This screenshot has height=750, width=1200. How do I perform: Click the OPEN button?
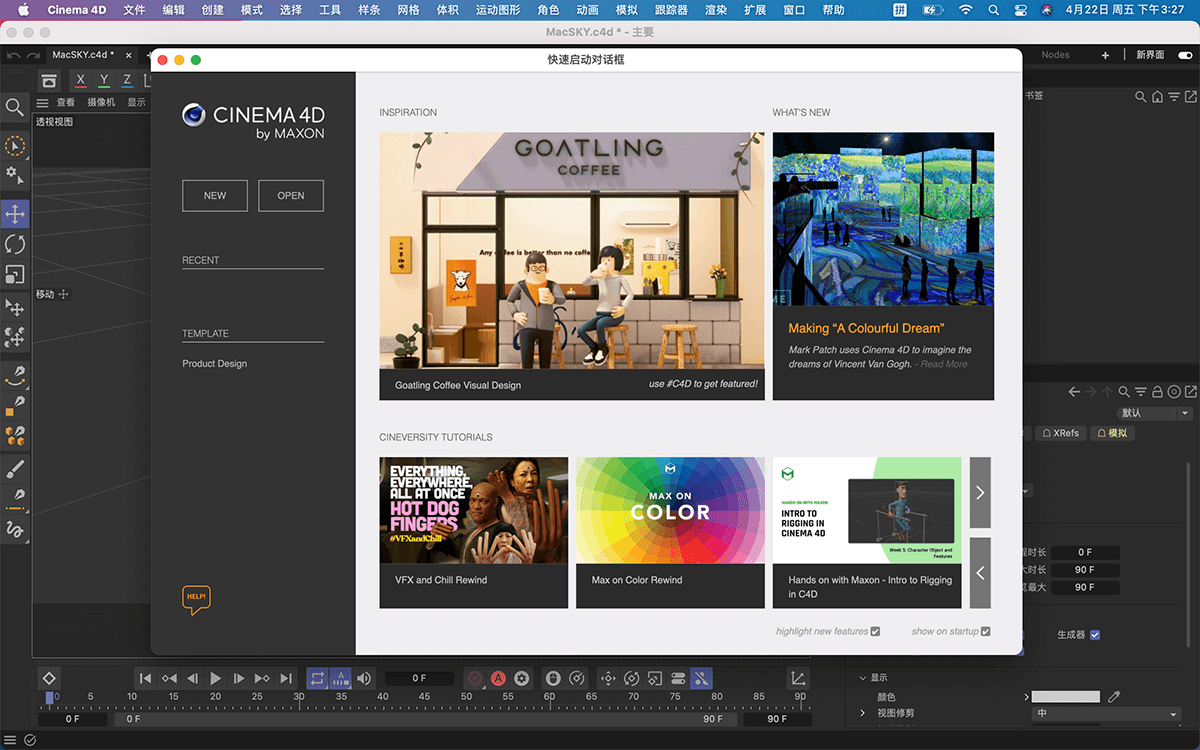291,195
